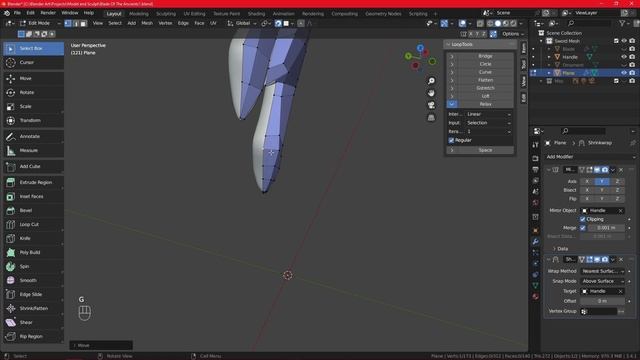The height and width of the screenshot is (360, 640).
Task: Collapse the LoopTools panel header
Action: pos(480,44)
